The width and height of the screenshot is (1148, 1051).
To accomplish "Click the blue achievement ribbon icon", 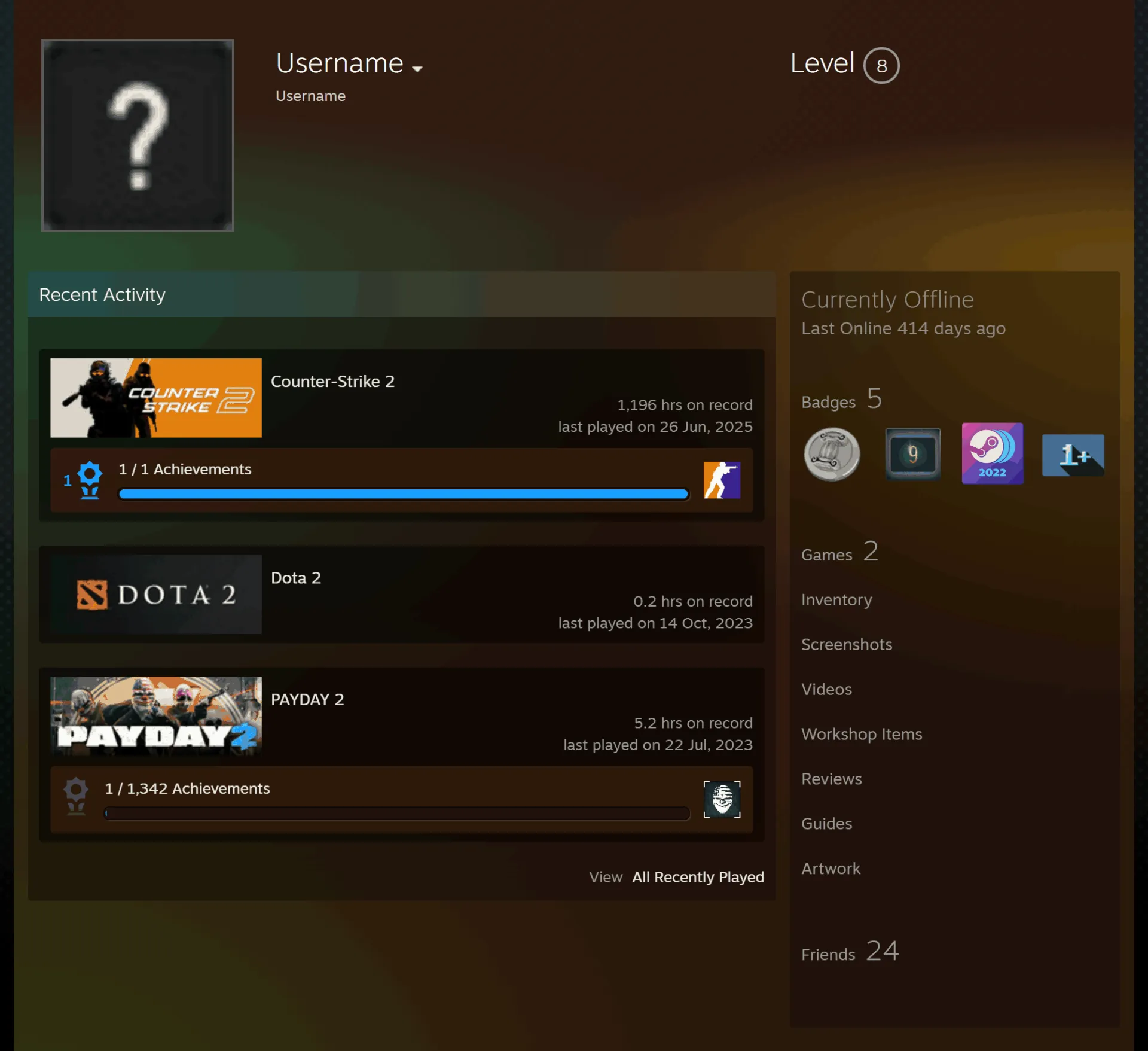I will click(x=90, y=480).
